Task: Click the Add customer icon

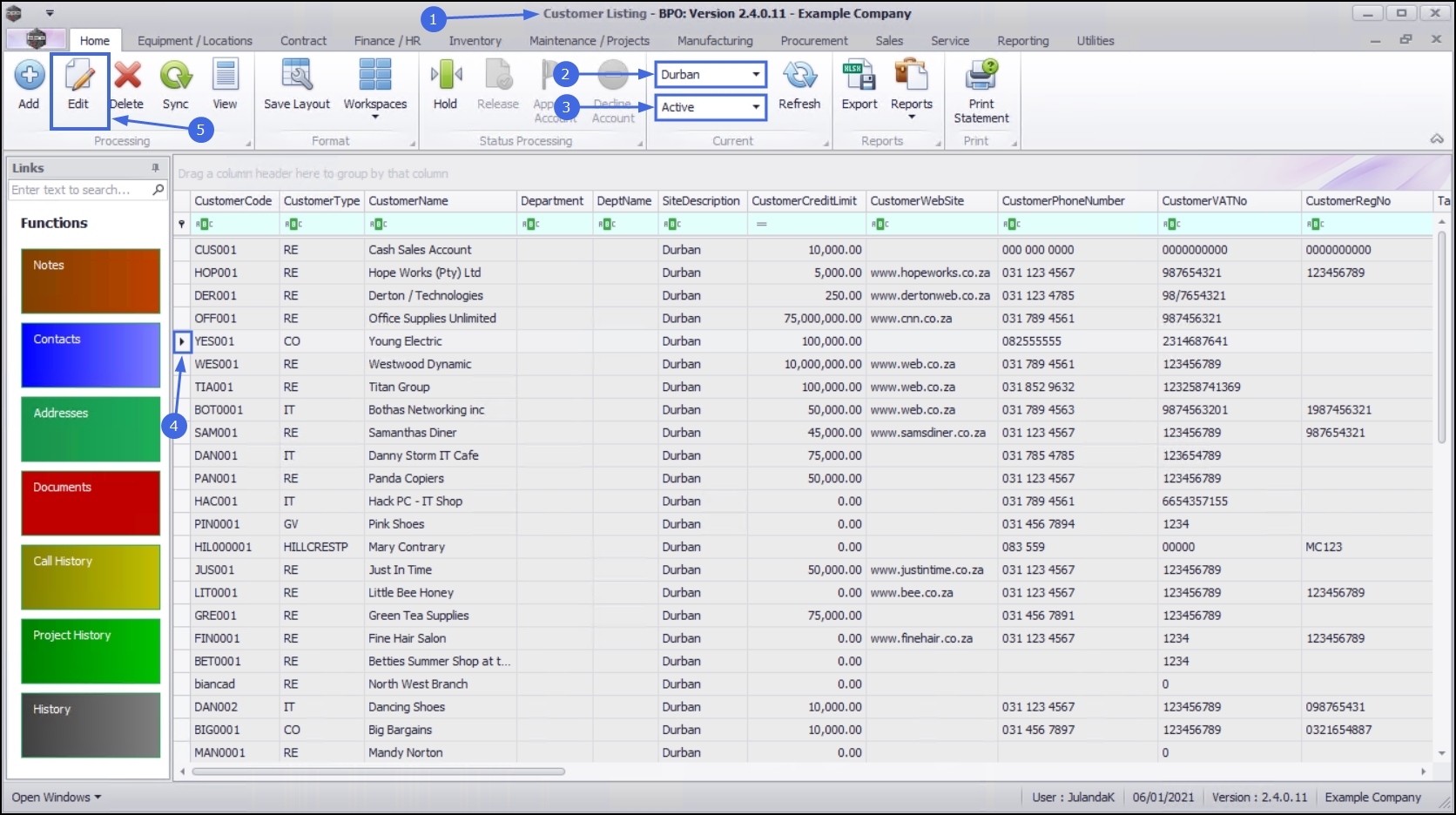Action: 29,76
